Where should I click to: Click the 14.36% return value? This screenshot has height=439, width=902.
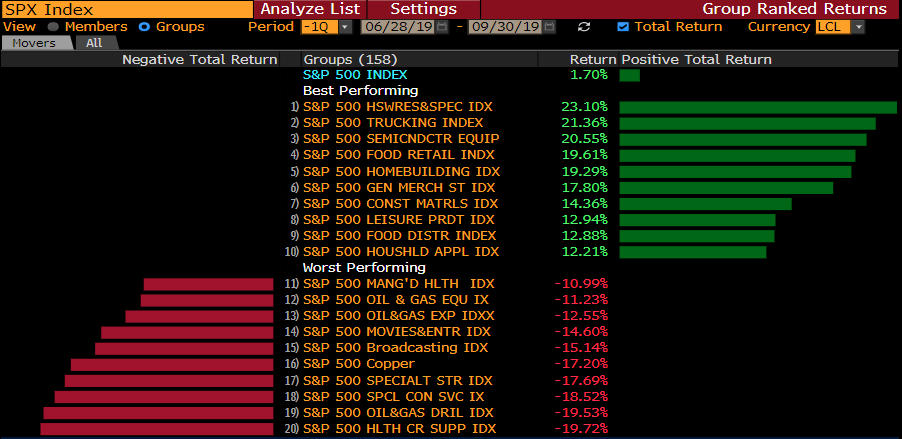pyautogui.click(x=584, y=204)
